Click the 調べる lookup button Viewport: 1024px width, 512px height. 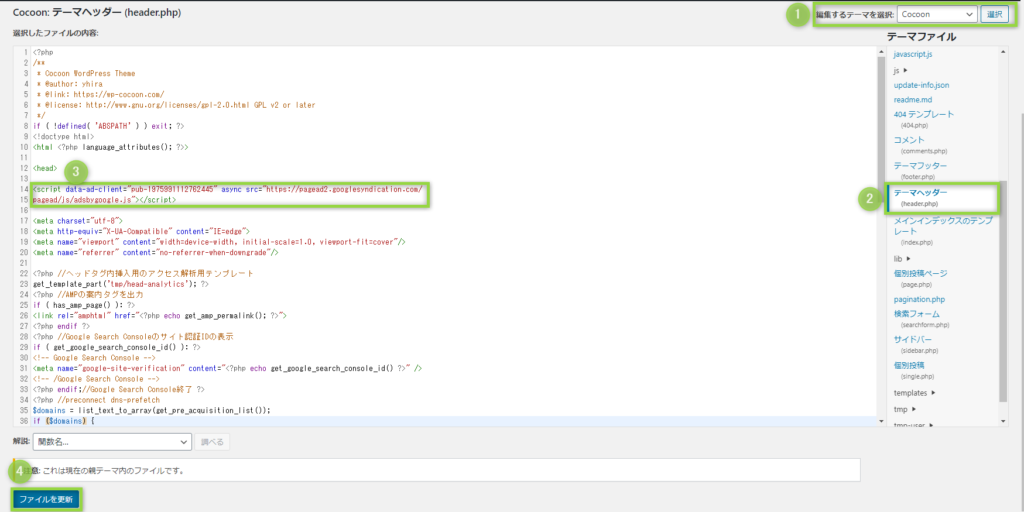tap(212, 442)
